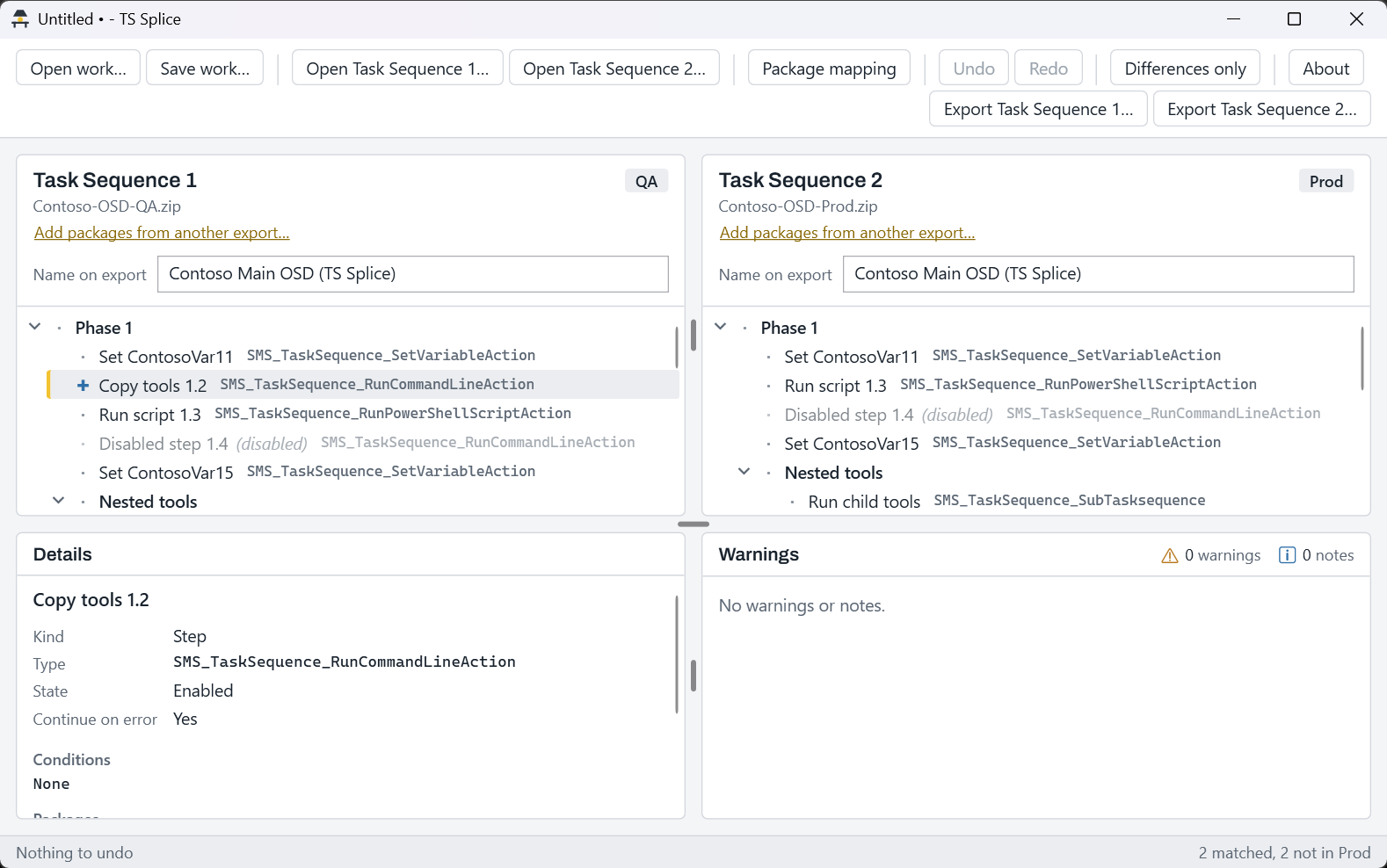
Task: Click Task Sequence 1 tree scrollbar
Action: tap(677, 347)
